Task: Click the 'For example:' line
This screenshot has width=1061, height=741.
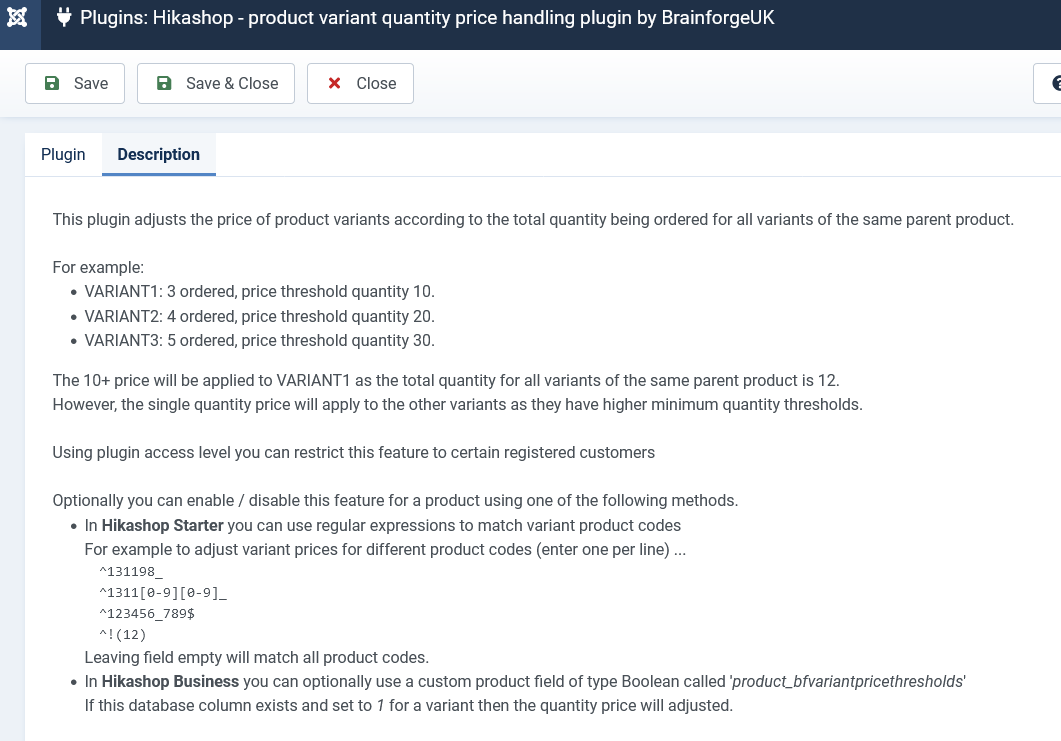Action: pyautogui.click(x=98, y=267)
